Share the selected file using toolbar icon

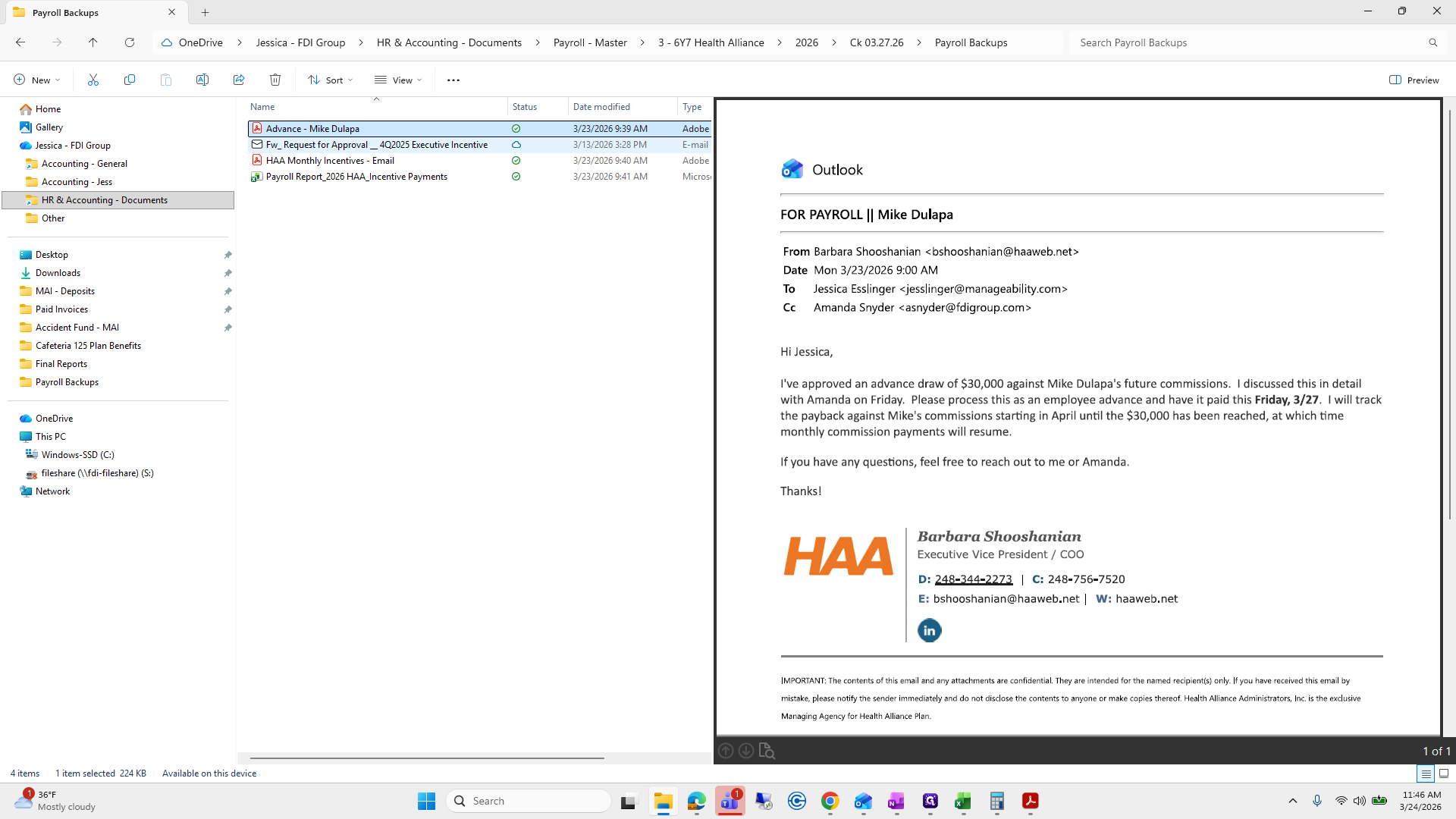click(239, 80)
